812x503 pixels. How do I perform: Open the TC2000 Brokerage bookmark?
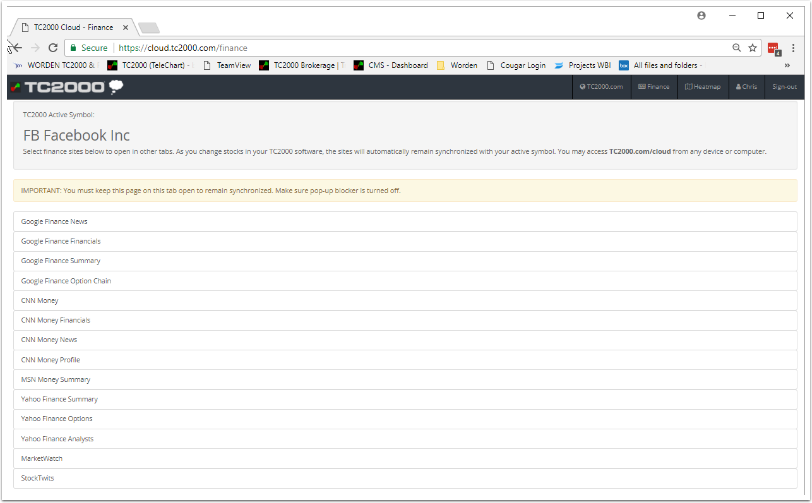point(302,65)
